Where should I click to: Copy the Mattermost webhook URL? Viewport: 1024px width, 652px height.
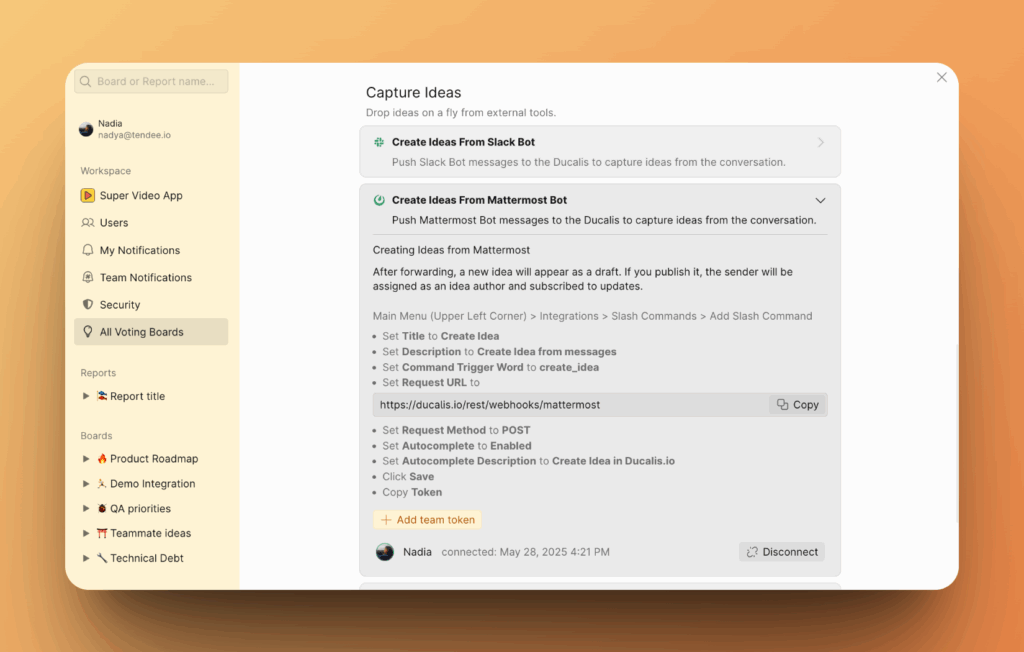tap(798, 405)
